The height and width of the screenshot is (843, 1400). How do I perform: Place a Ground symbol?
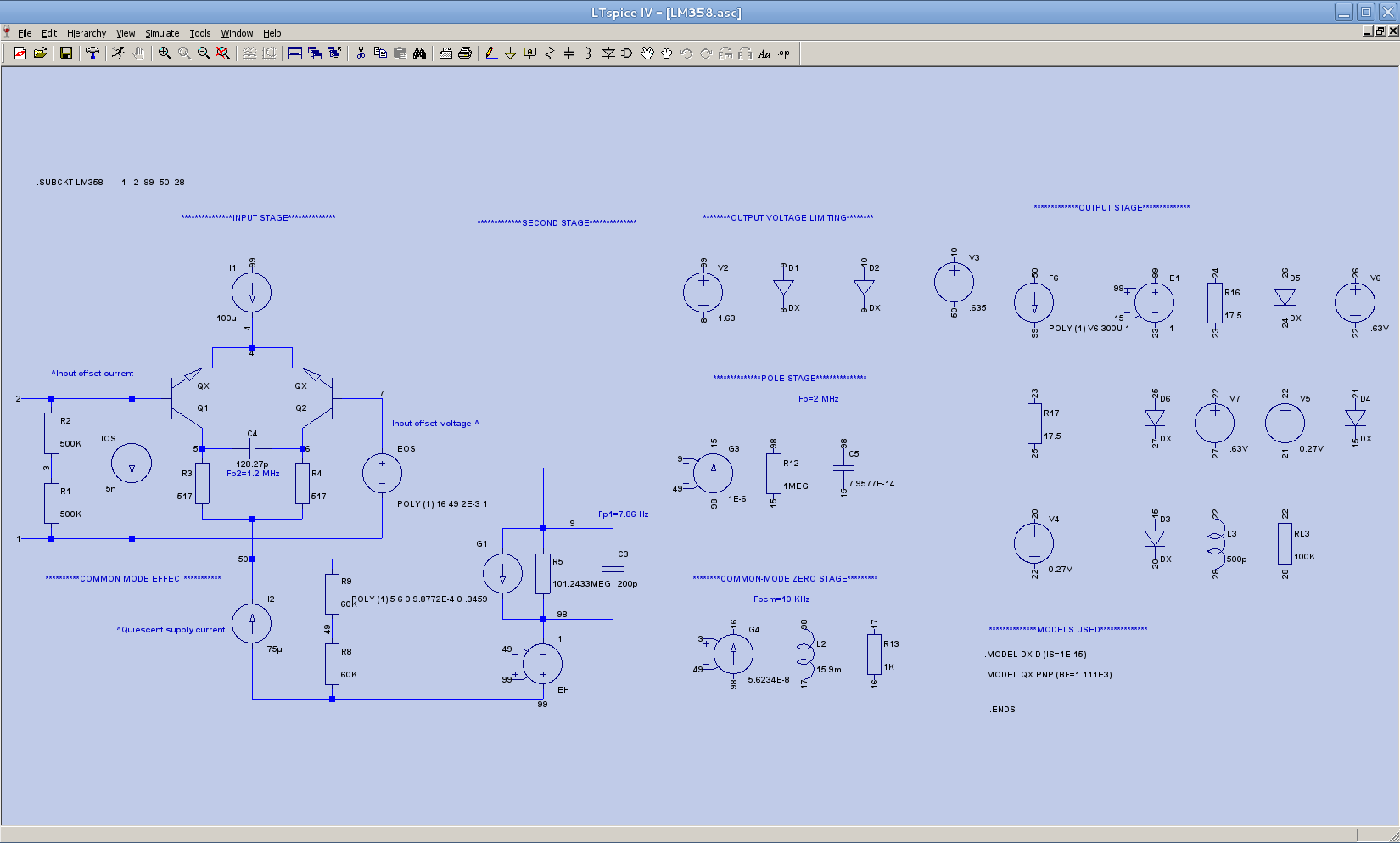click(511, 53)
